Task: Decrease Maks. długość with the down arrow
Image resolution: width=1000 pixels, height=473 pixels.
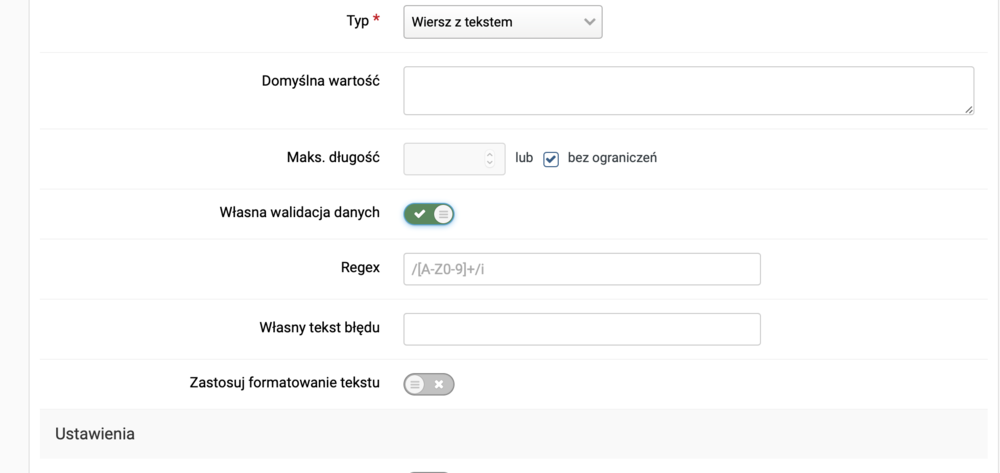Action: point(489,164)
